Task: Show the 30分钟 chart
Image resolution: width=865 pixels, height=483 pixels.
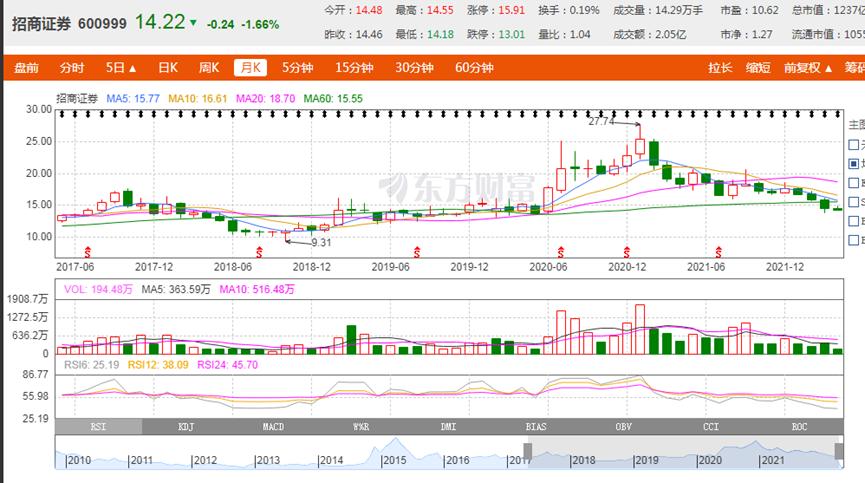Action: 414,68
